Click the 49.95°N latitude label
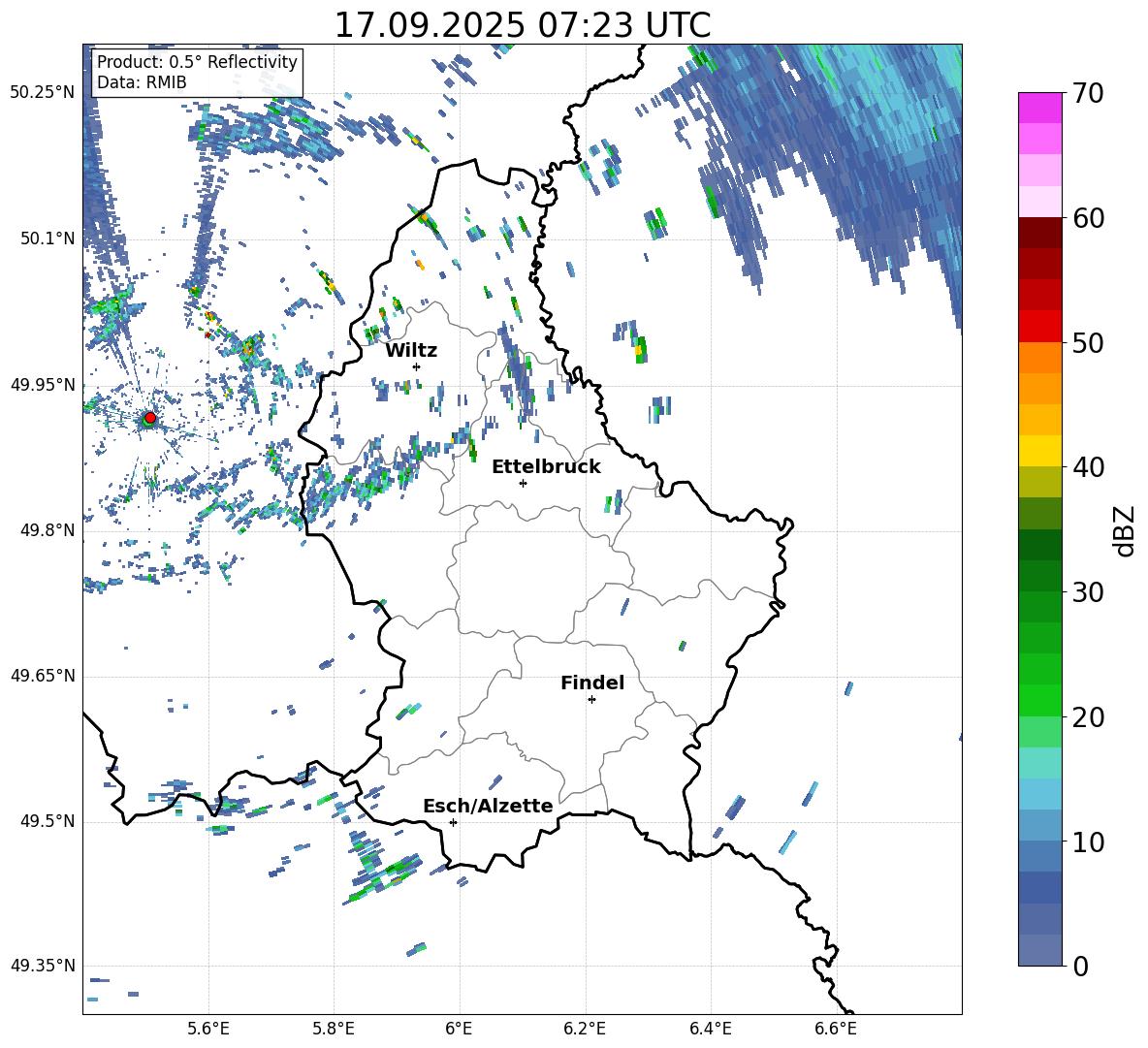This screenshot has width=1148, height=1048. click(x=43, y=385)
